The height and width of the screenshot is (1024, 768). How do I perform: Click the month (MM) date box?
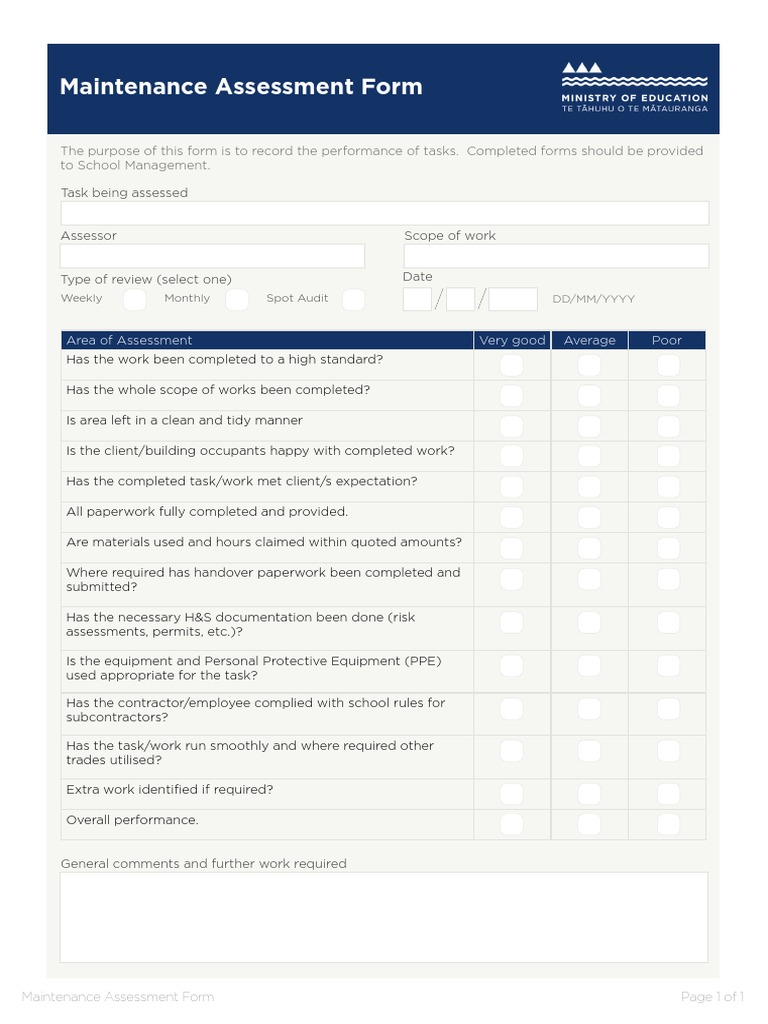point(461,299)
